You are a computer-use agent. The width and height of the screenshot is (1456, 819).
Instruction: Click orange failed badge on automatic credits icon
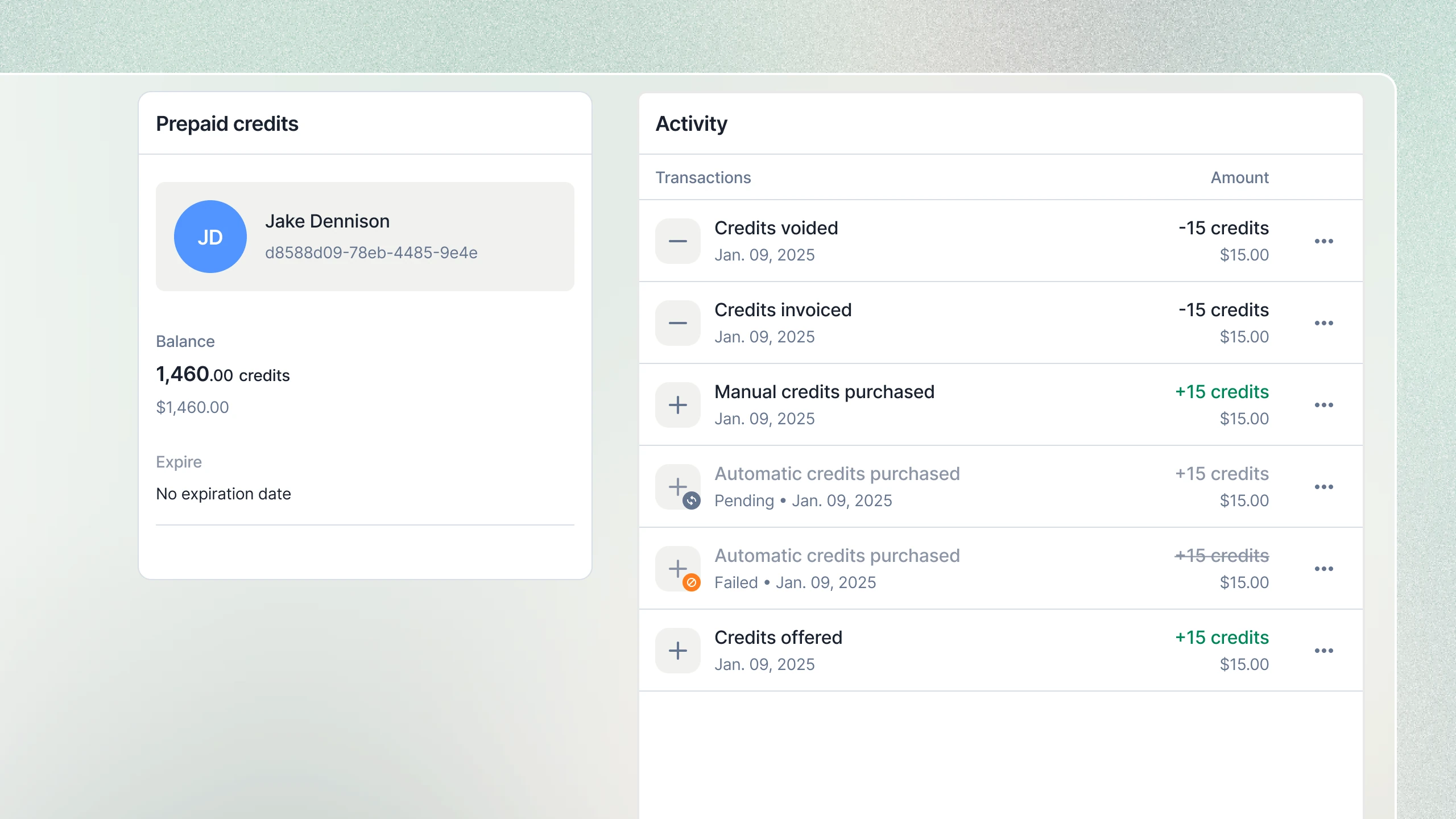tap(691, 582)
